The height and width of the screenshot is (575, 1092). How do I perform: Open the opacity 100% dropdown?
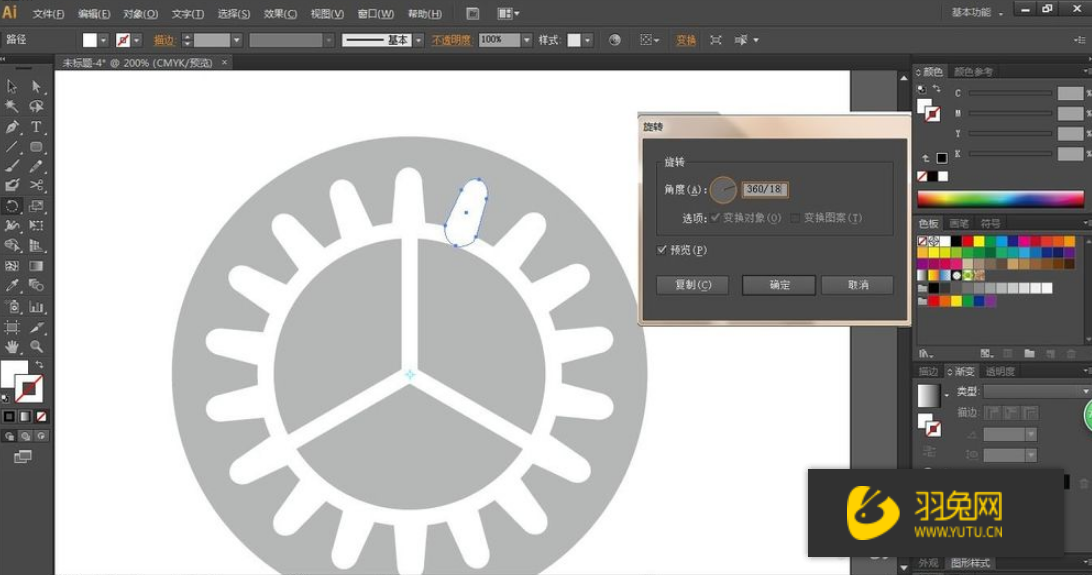(x=526, y=40)
